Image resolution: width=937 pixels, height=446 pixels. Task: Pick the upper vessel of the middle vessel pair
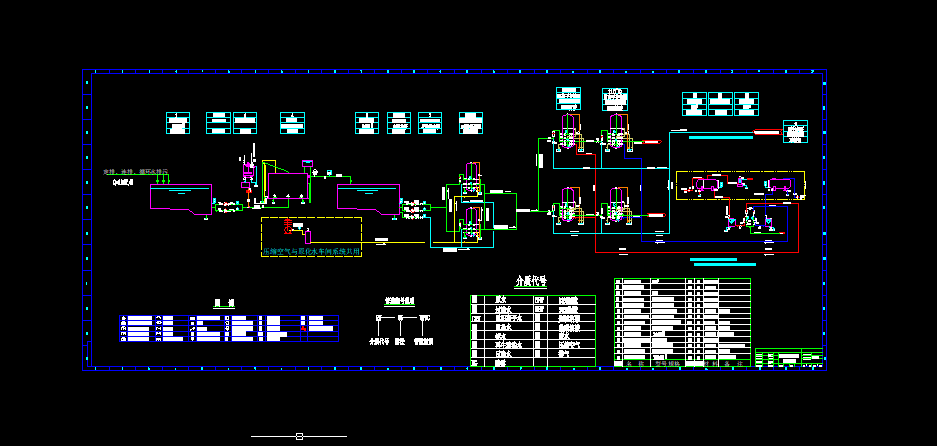(x=471, y=179)
